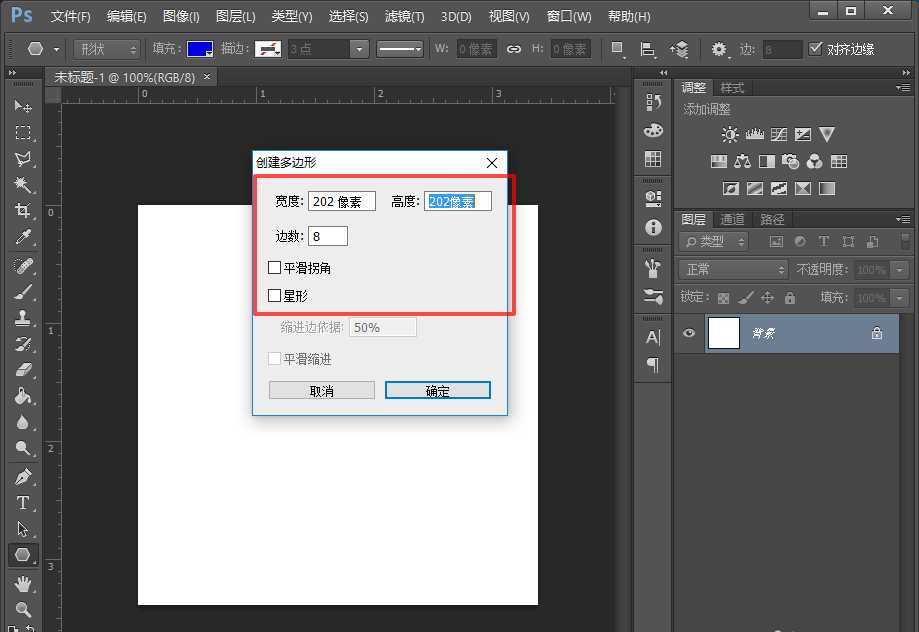Click the 取消 button in the polygon dialog
919x632 pixels.
[321, 390]
